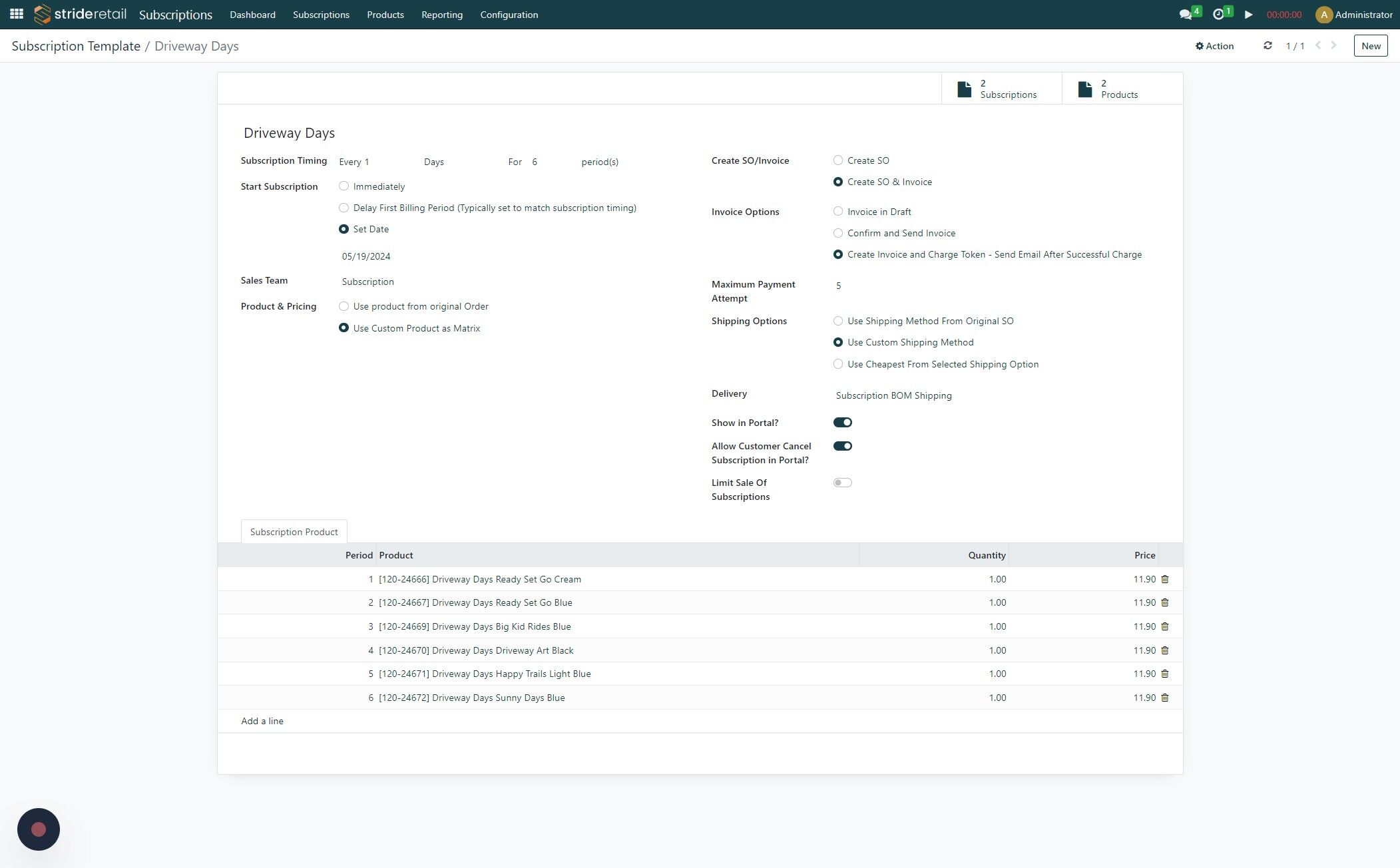Start the timer play button
1400x868 pixels.
coord(1248,14)
